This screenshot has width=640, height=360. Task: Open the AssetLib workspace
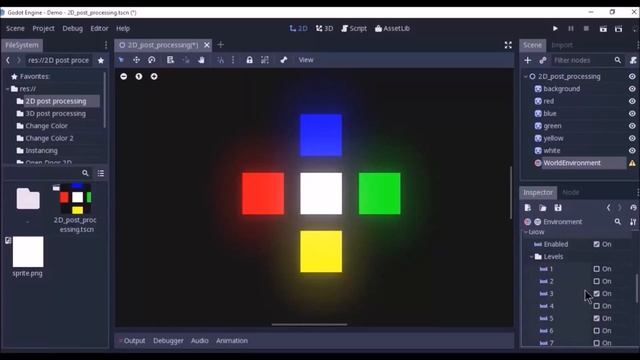(392, 29)
